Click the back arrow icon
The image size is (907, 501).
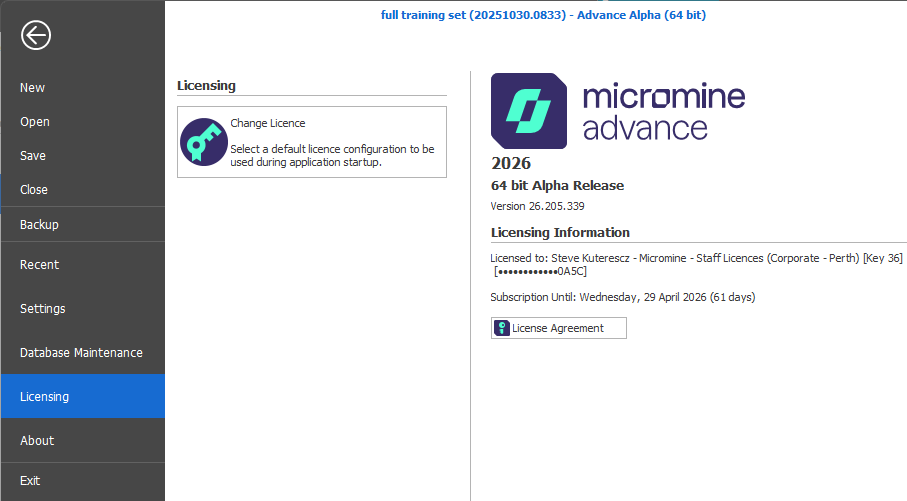coord(36,35)
